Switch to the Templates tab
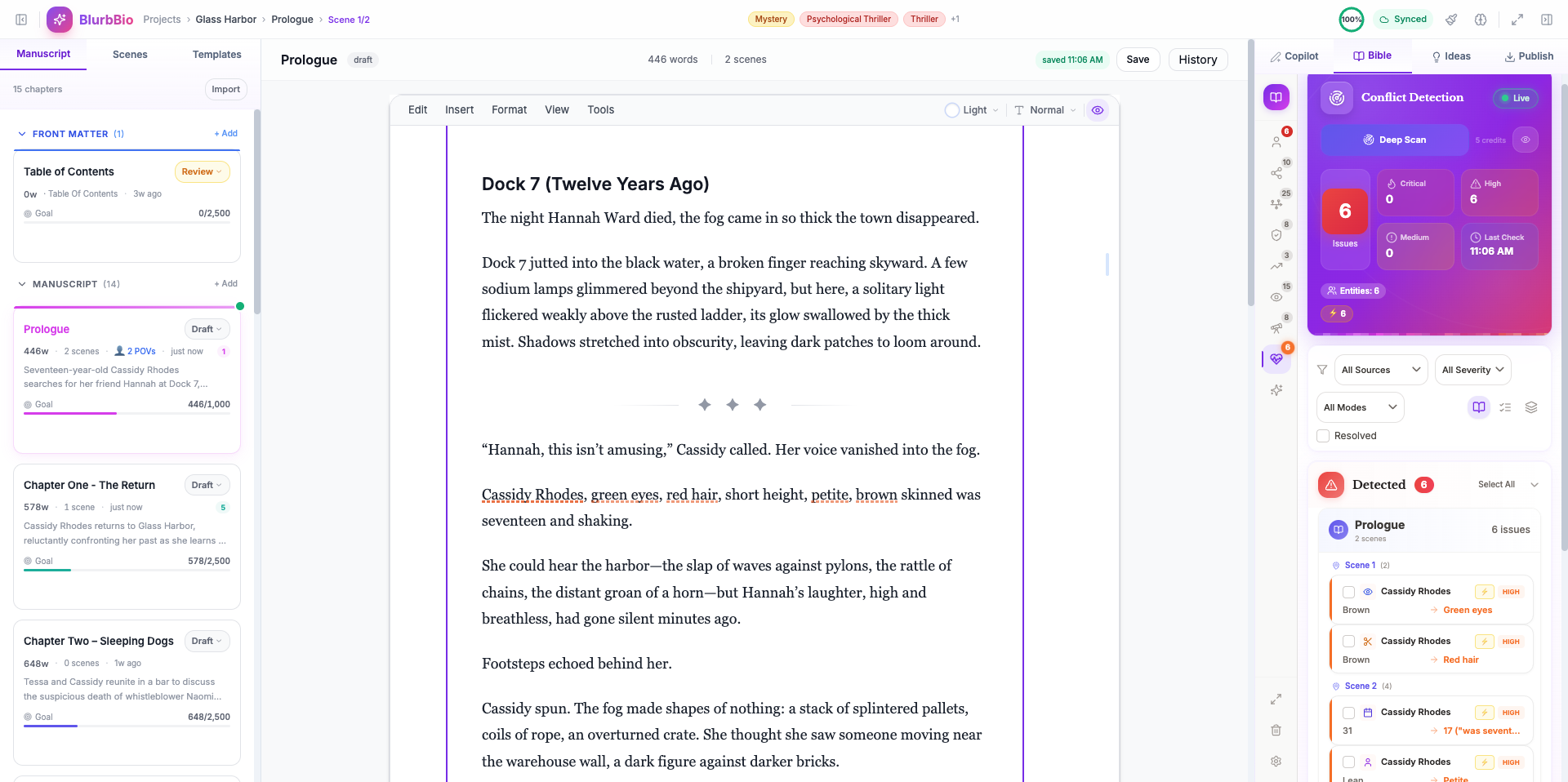This screenshot has height=782, width=1568. (216, 54)
